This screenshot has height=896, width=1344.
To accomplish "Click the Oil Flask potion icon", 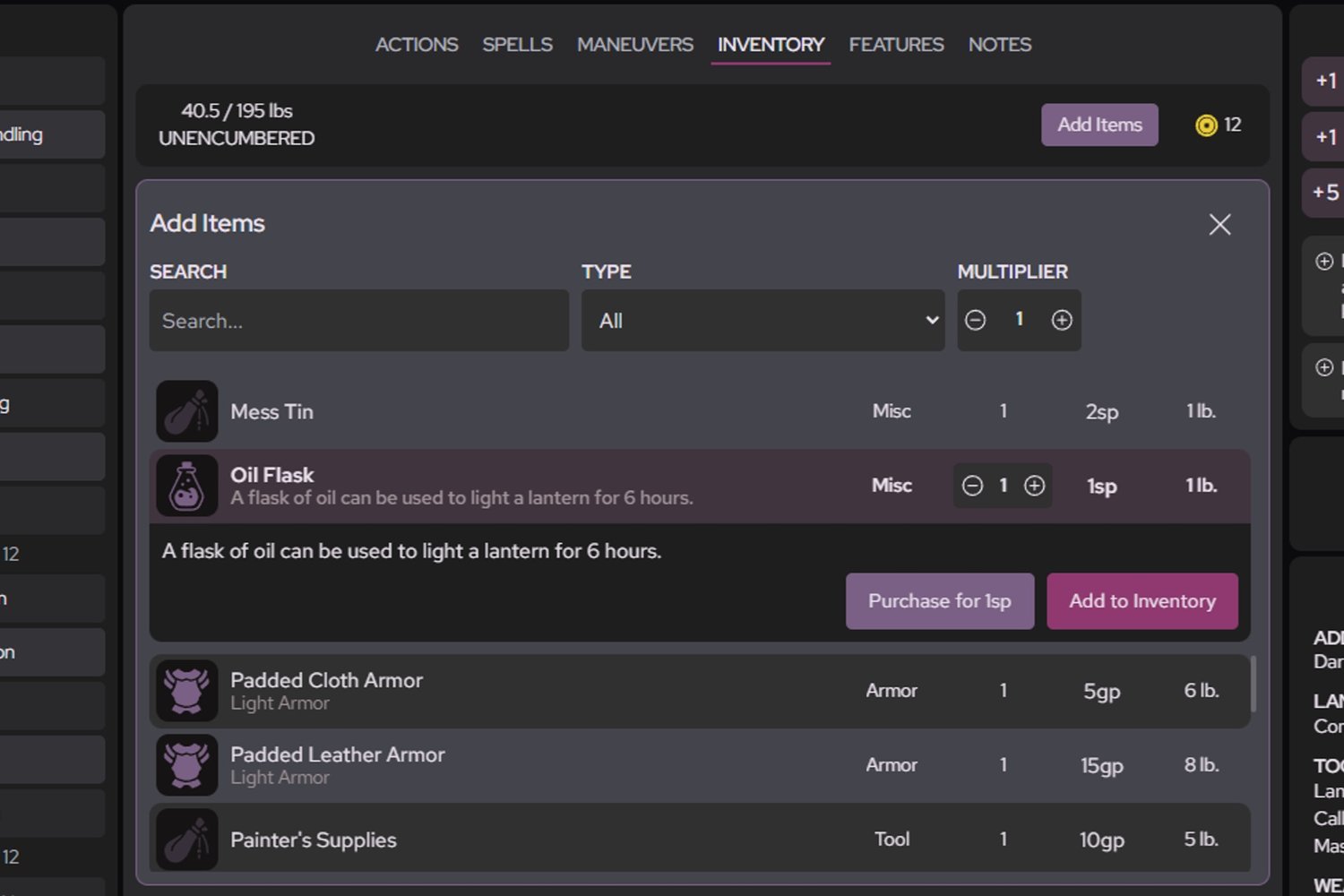I will pyautogui.click(x=186, y=486).
